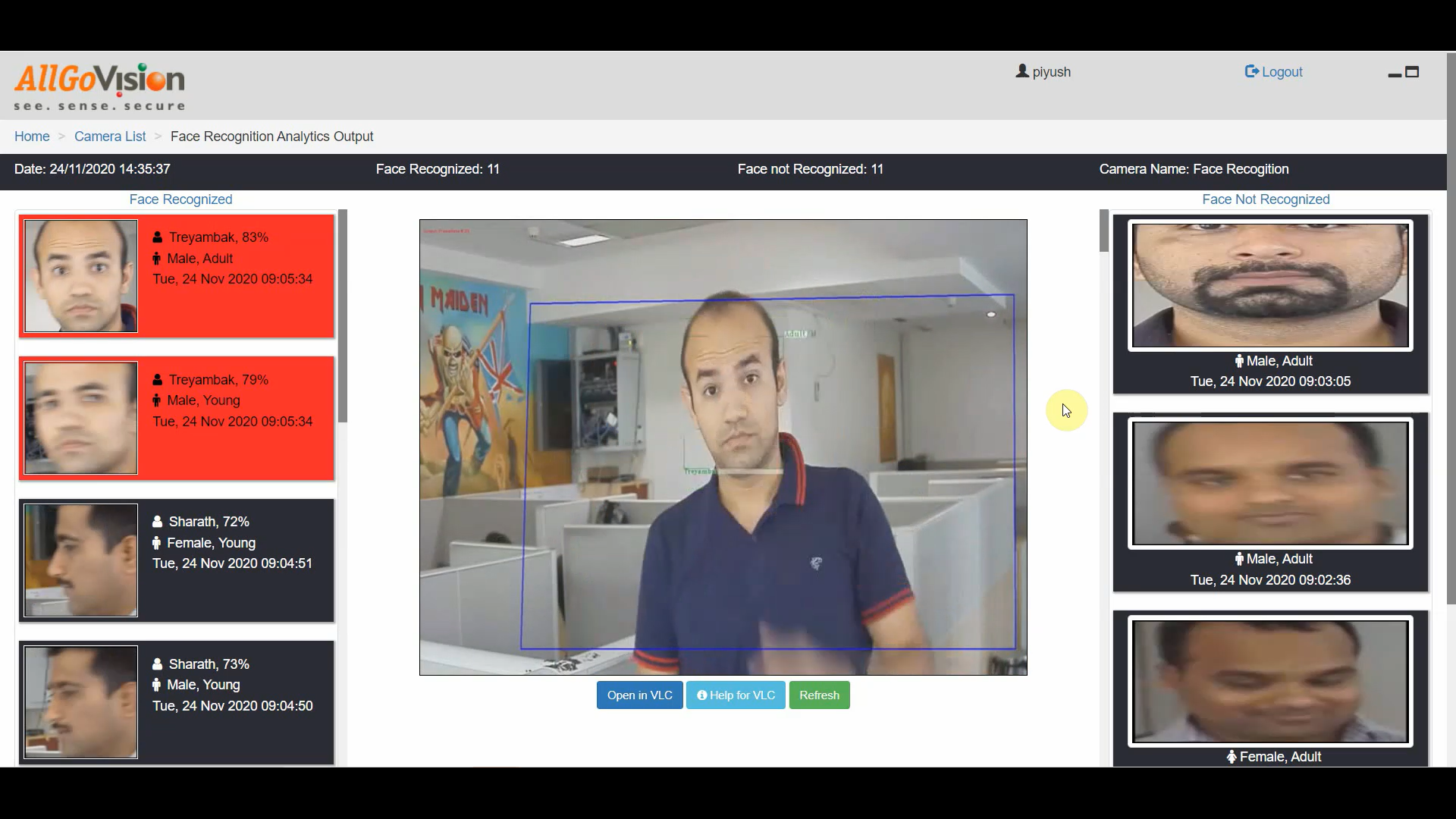This screenshot has height=819, width=1456.
Task: Click gender icon of unrecognized face at 09:03:05
Action: tap(1239, 361)
